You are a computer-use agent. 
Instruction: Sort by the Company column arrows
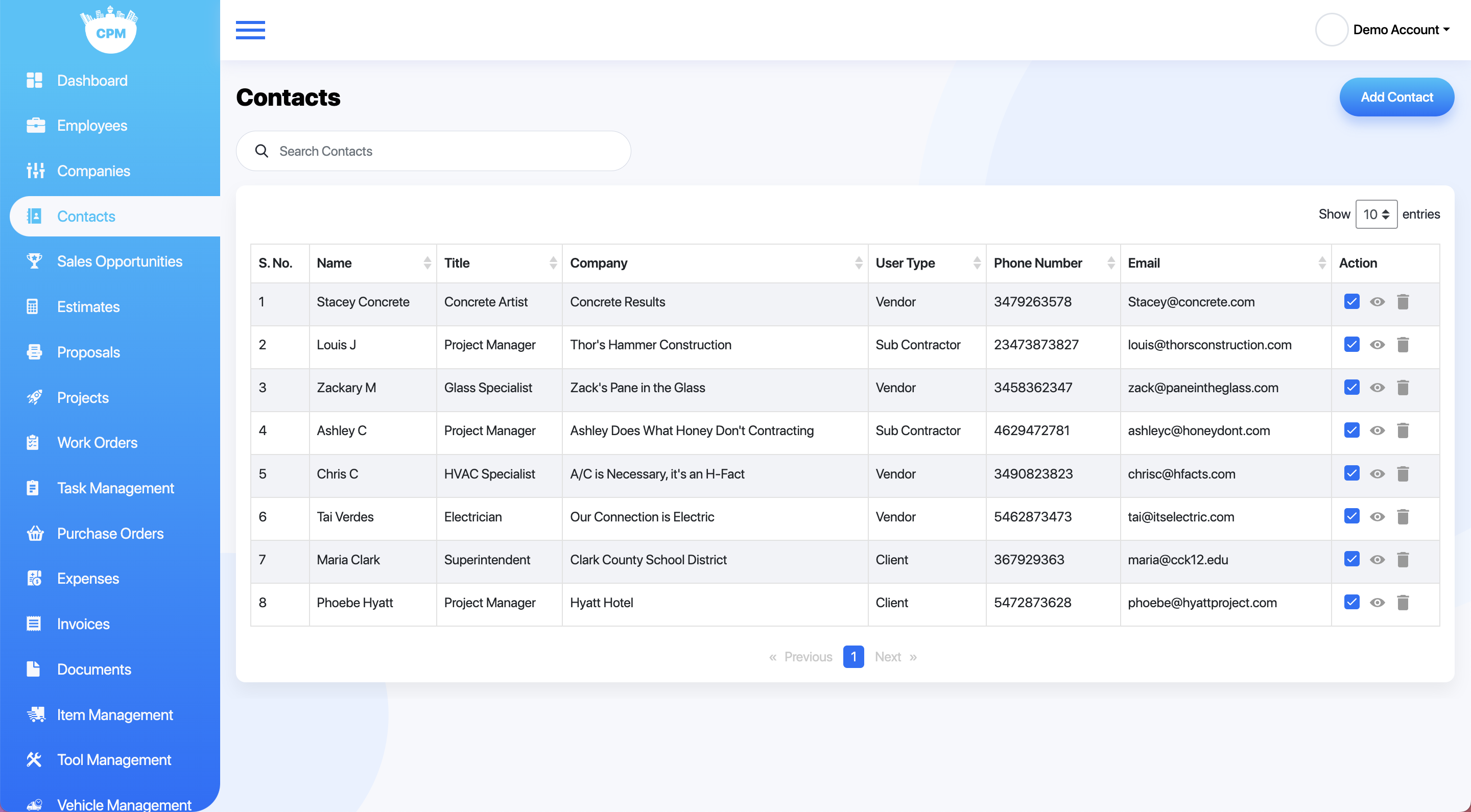pyautogui.click(x=858, y=262)
